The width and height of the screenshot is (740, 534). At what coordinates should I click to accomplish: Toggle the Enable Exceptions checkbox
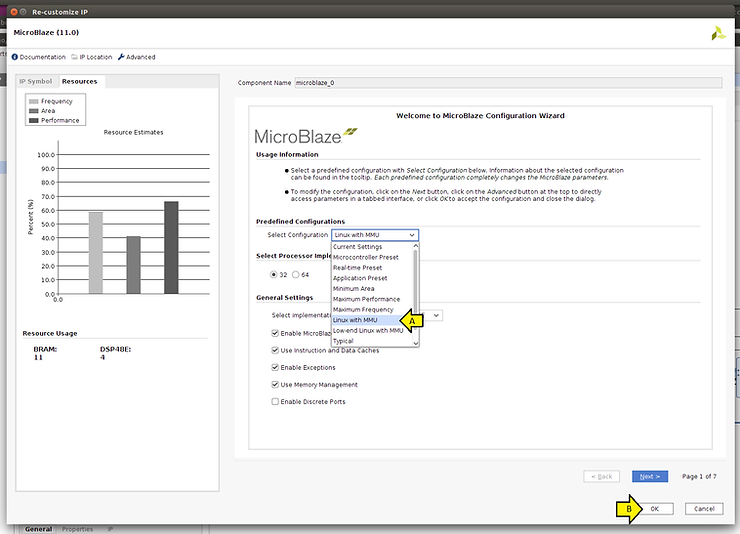click(275, 367)
